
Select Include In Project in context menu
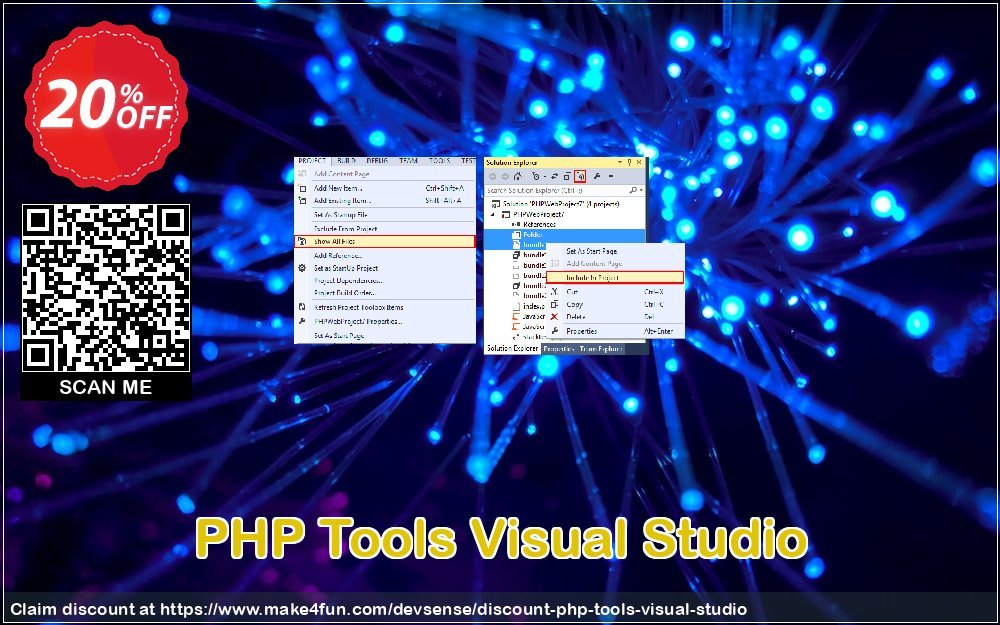point(615,277)
